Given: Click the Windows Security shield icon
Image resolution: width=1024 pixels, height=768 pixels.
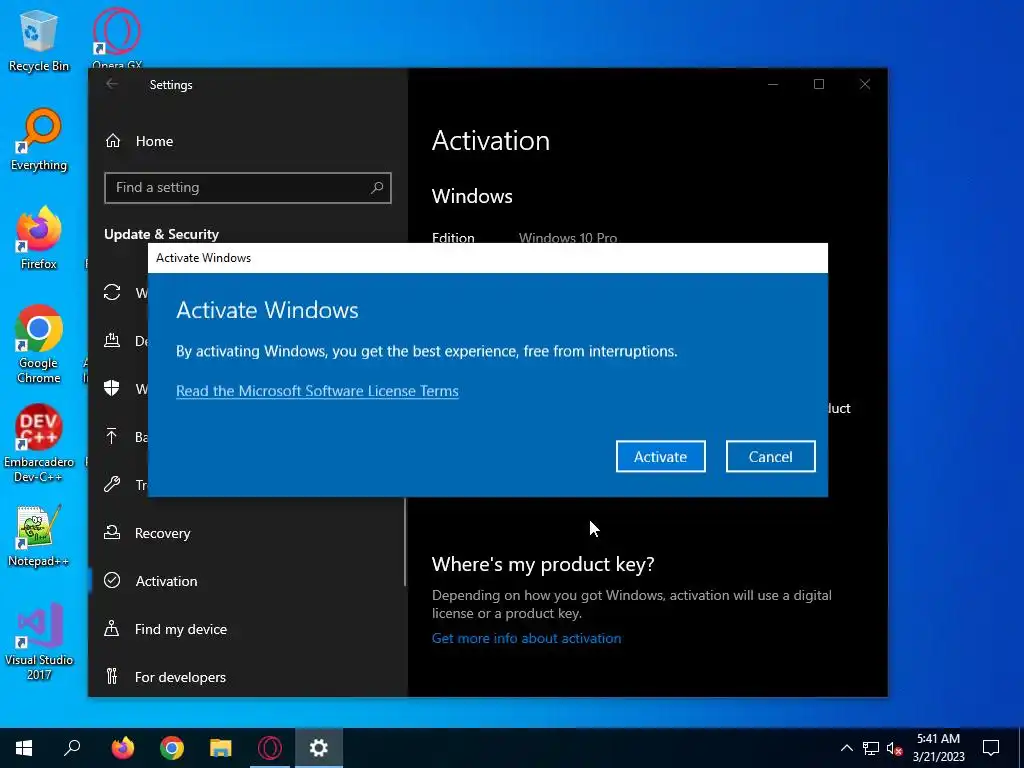Looking at the screenshot, I should point(112,388).
